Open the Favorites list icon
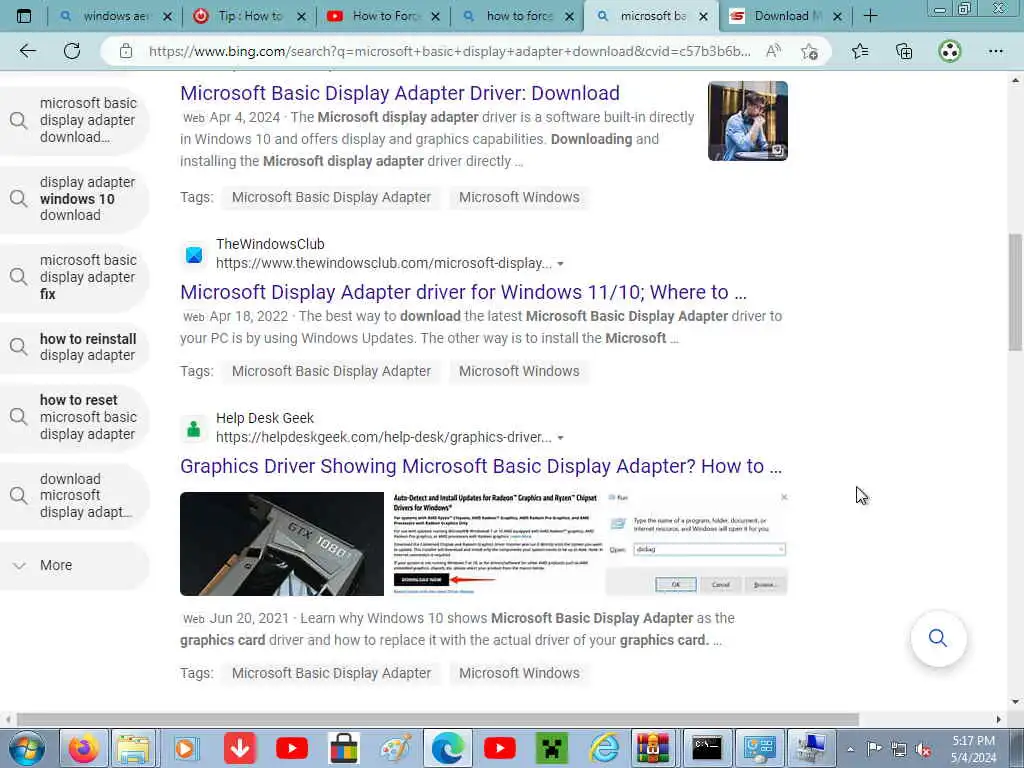Screen dimensions: 1024x768 (x=860, y=51)
